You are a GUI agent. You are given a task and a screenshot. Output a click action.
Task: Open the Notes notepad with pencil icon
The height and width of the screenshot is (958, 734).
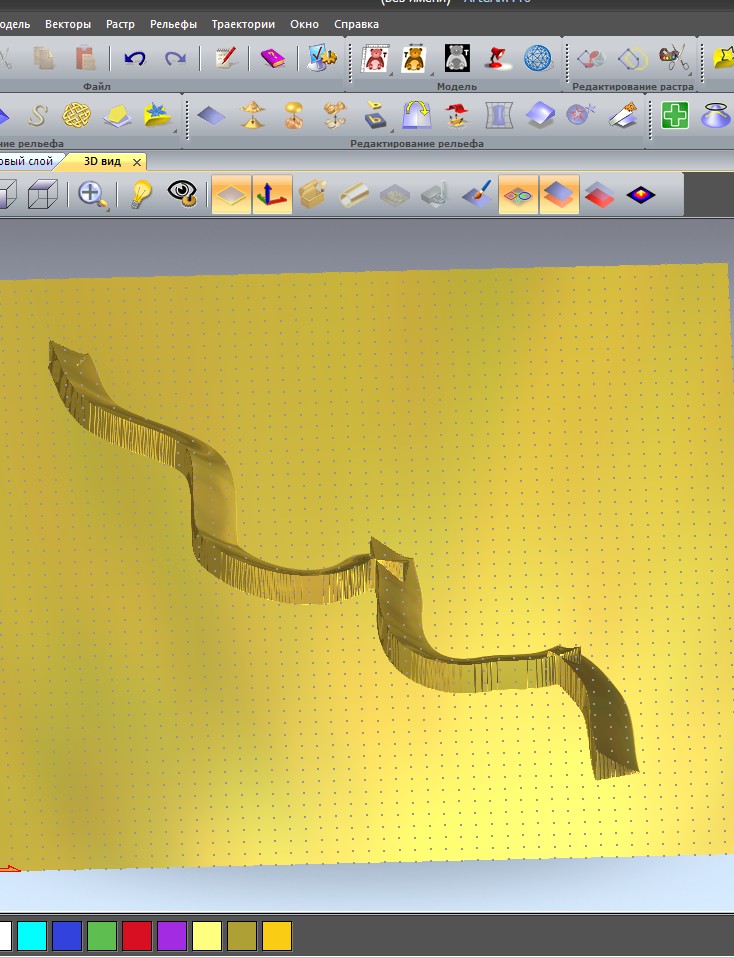pos(226,59)
